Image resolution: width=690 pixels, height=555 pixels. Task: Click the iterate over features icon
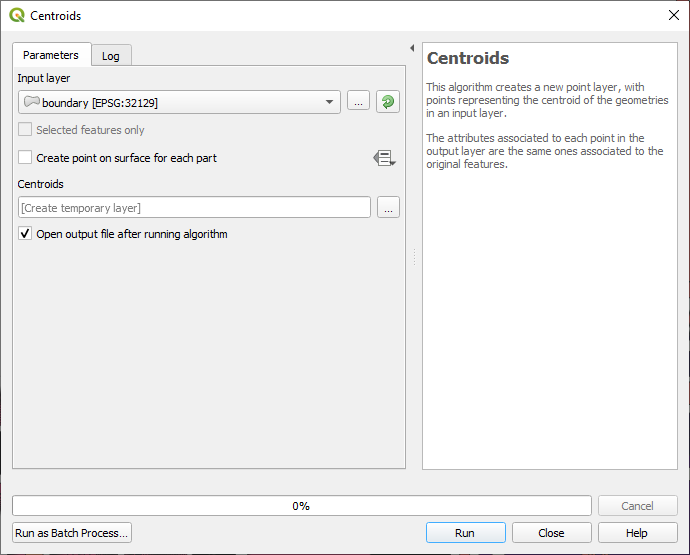388,102
